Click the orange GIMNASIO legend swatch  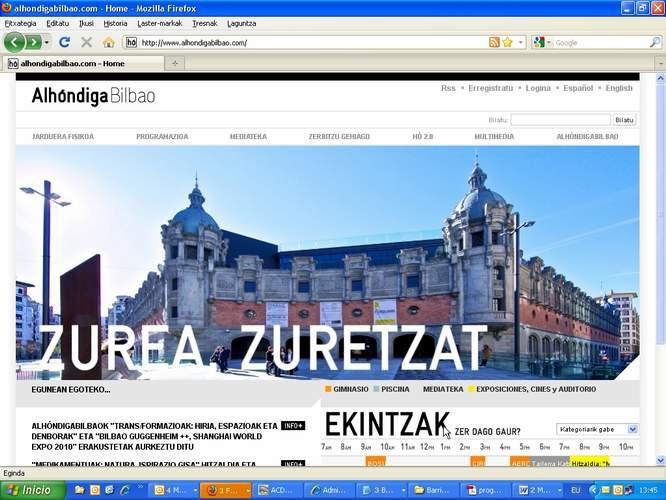point(328,389)
